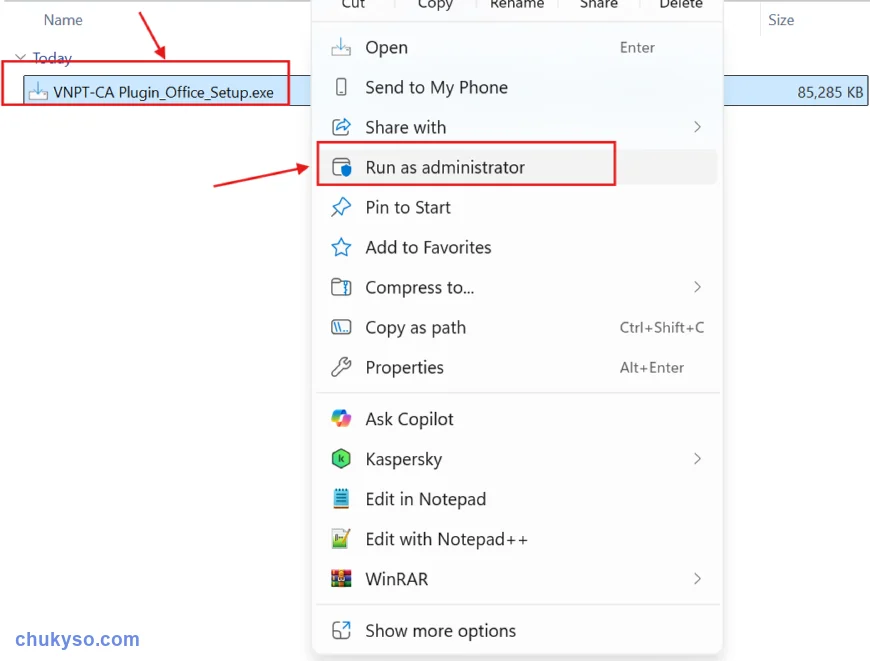Click the green Kaspersky hexagon icon

coord(341,459)
